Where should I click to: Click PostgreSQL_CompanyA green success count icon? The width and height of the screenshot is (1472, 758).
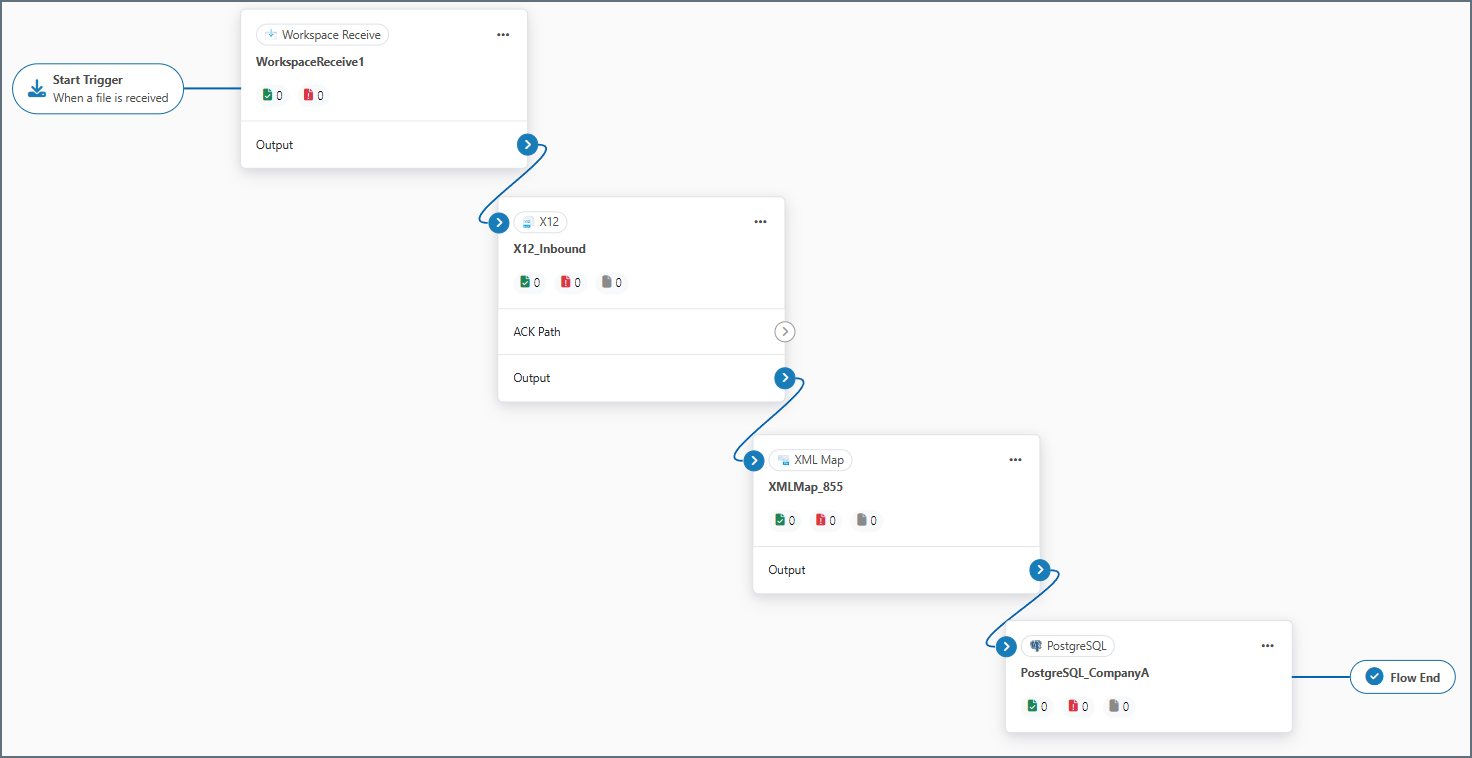pyautogui.click(x=1032, y=707)
